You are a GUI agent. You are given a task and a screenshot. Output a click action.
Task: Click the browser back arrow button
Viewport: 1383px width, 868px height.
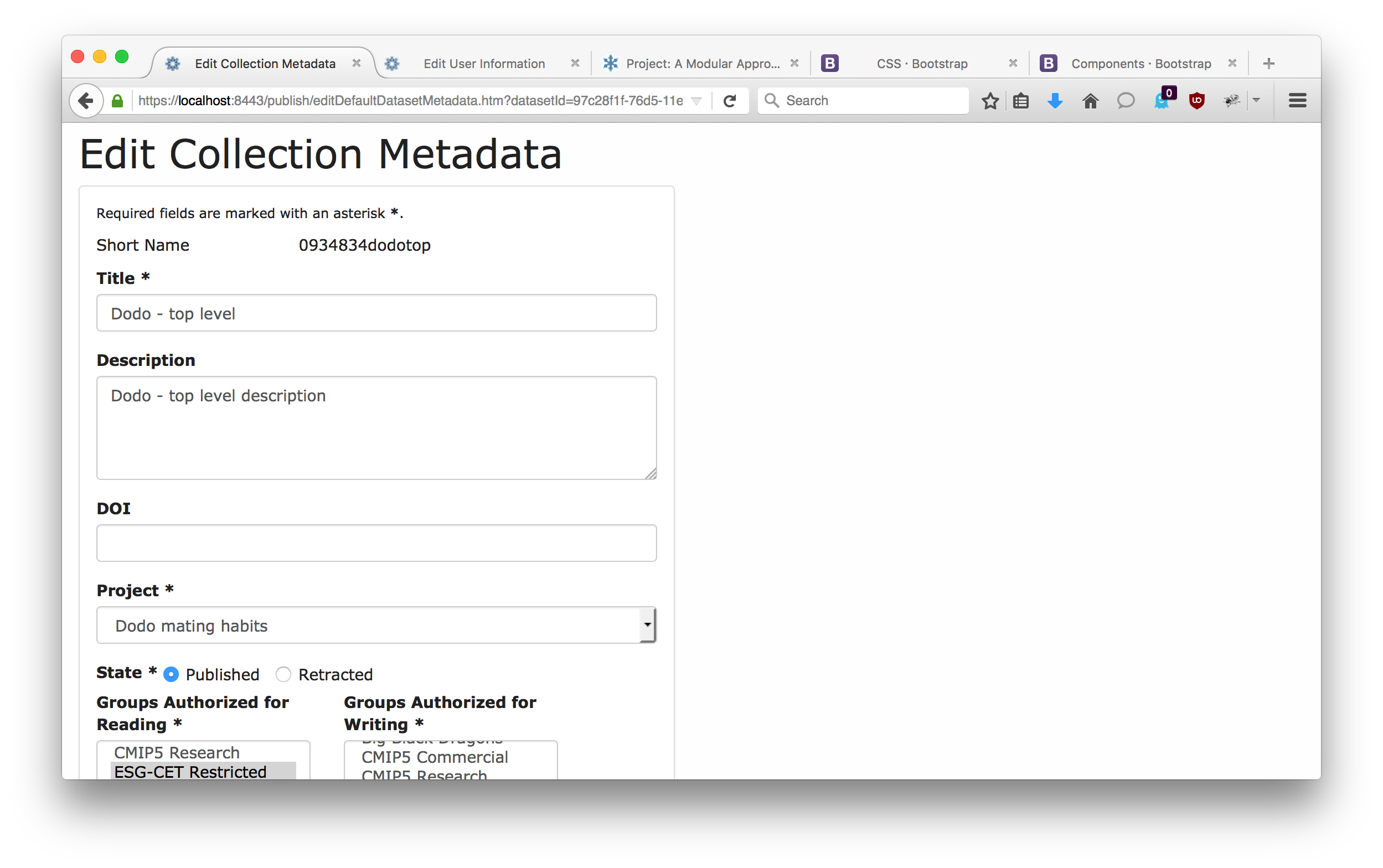click(86, 101)
